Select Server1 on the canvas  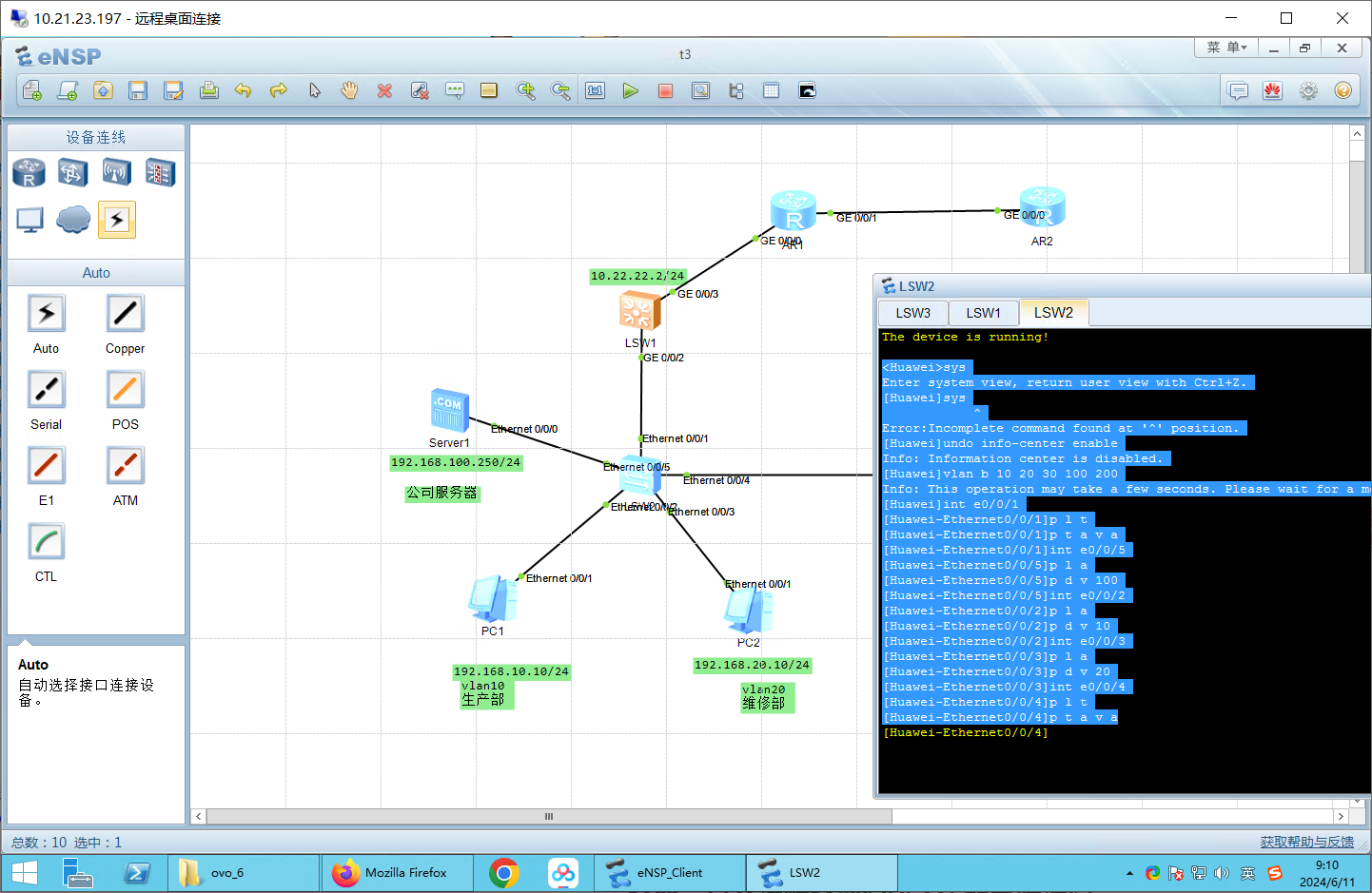pyautogui.click(x=449, y=410)
